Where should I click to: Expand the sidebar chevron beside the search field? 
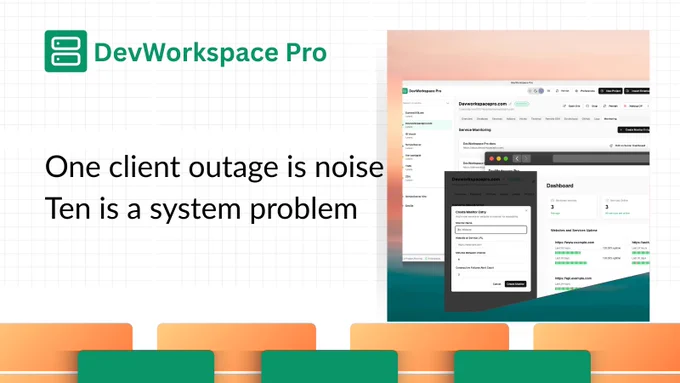coord(448,103)
